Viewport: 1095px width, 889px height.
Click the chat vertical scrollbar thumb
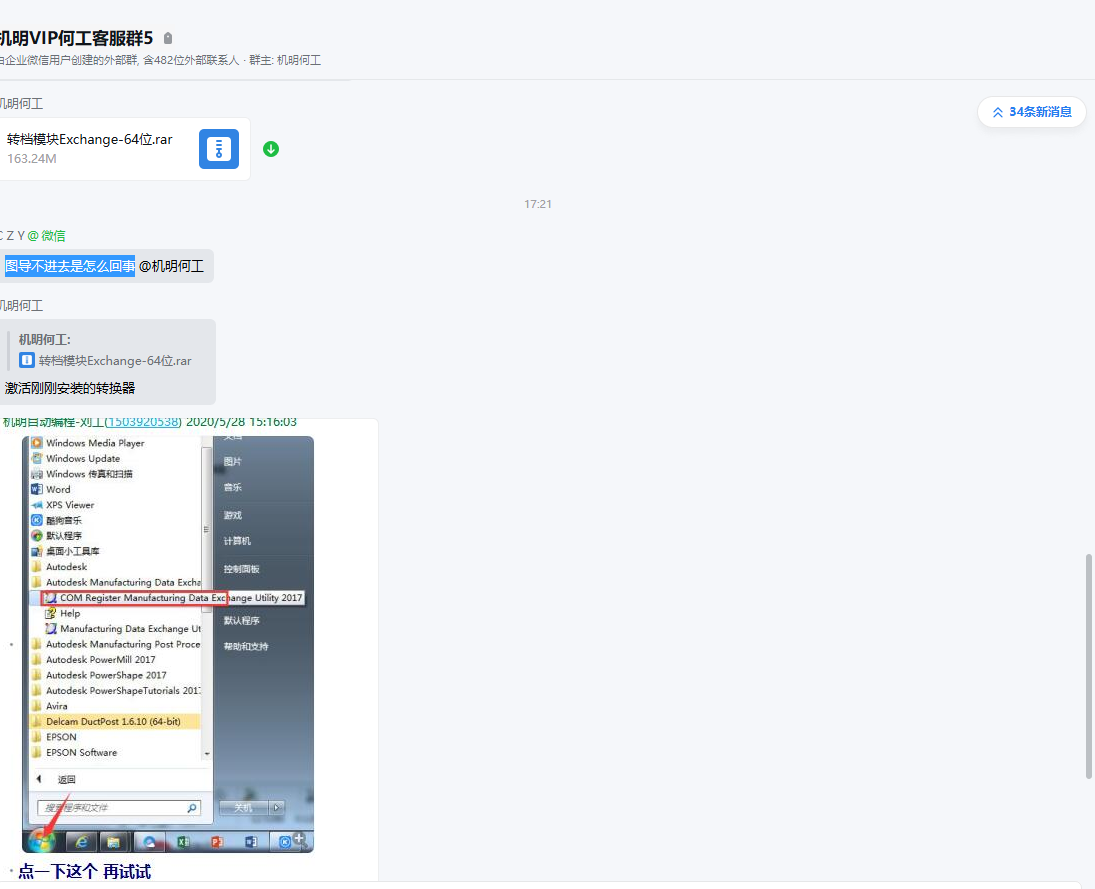coord(1088,666)
